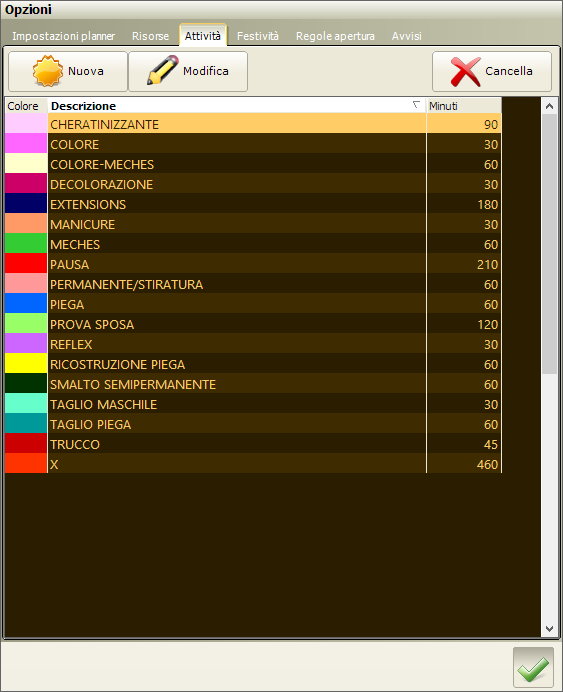Select the PROVA SPOSA row
The width and height of the screenshot is (563, 692).
click(253, 323)
